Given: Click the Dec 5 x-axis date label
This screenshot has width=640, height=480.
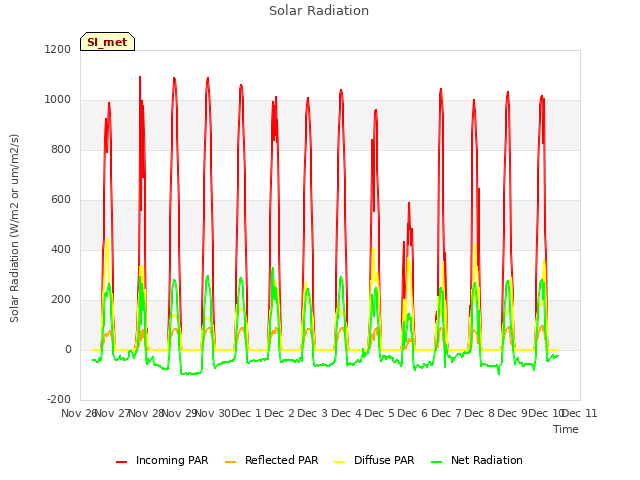Looking at the screenshot, I should 380,413.
